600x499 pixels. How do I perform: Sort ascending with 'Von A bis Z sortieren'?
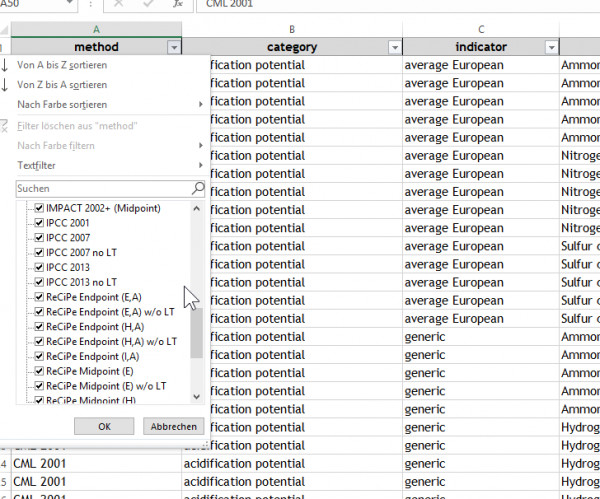pos(62,65)
